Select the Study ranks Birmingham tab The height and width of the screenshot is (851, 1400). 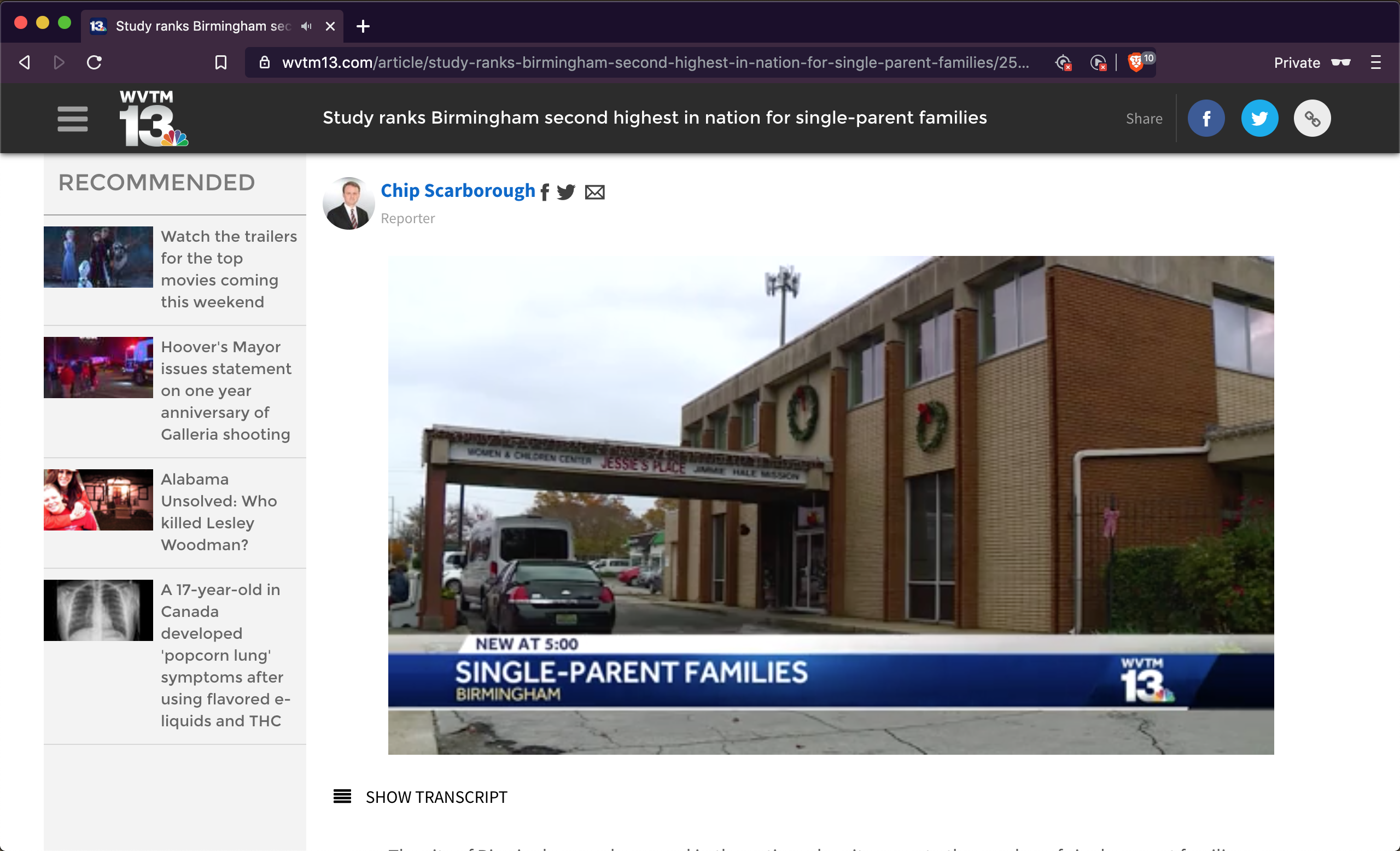click(193, 26)
